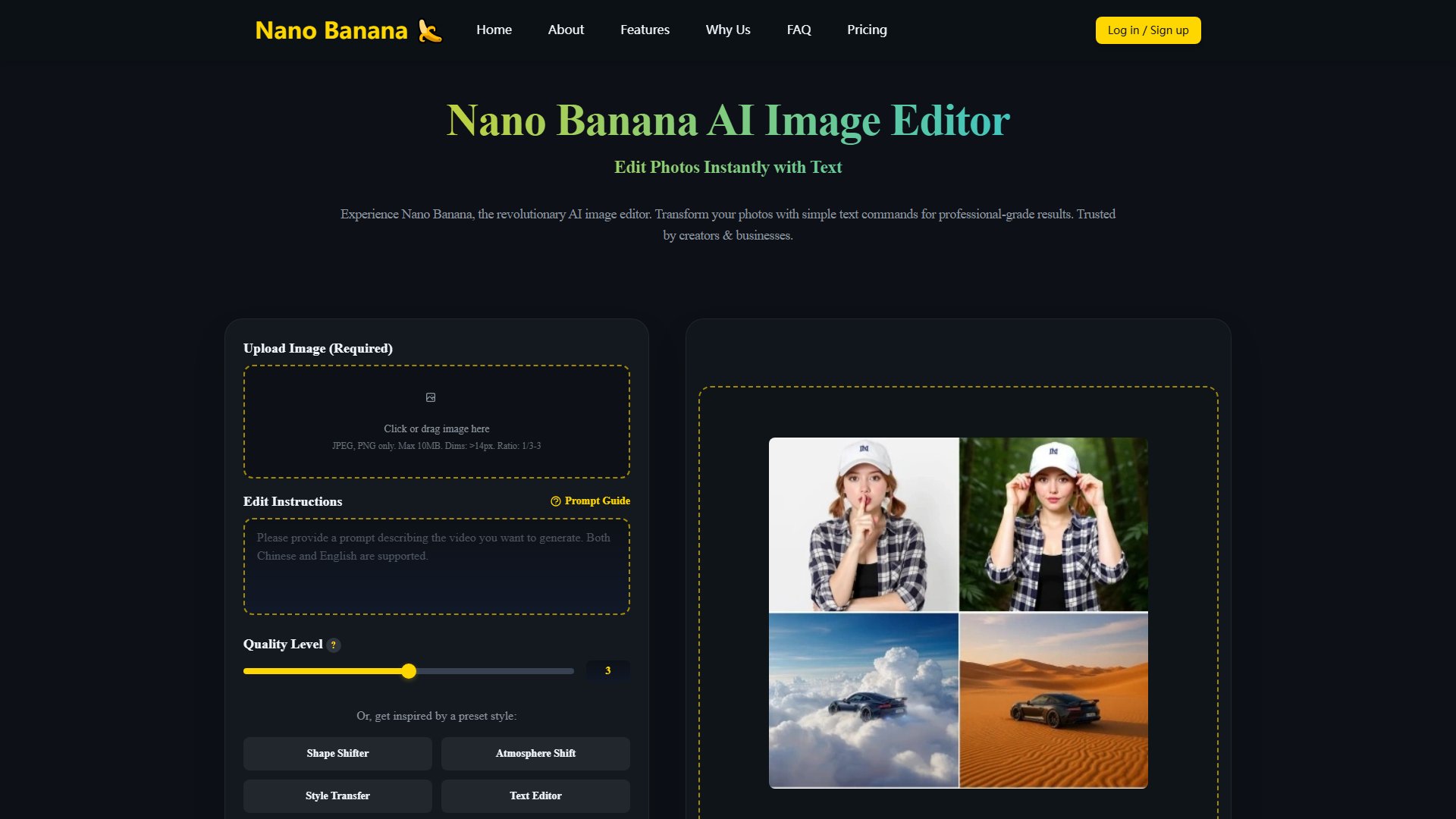Image resolution: width=1456 pixels, height=819 pixels.
Task: Click the Prompt Guide circle question icon
Action: 556,501
